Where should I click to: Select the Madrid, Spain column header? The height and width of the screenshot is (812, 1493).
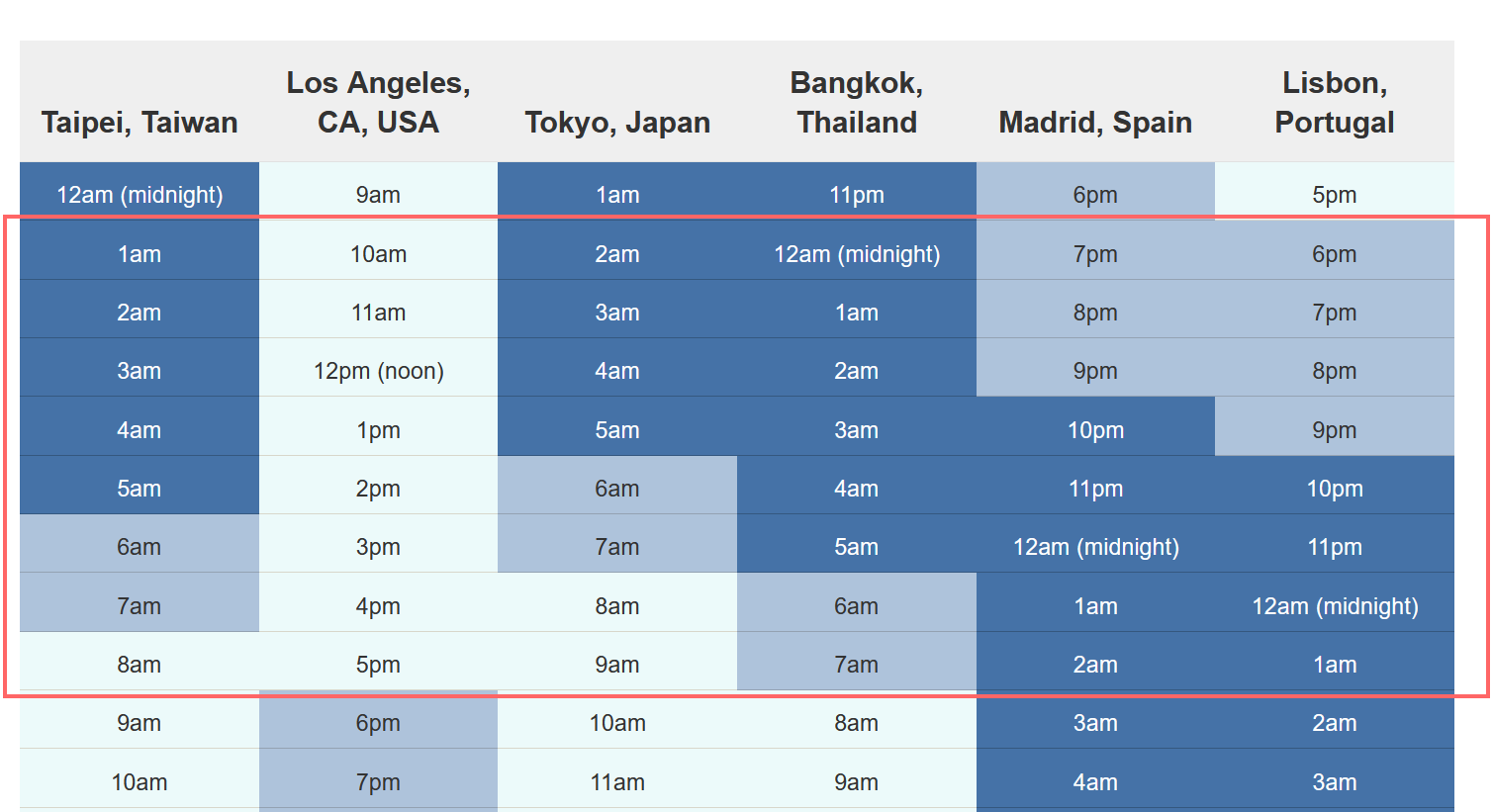1095,122
